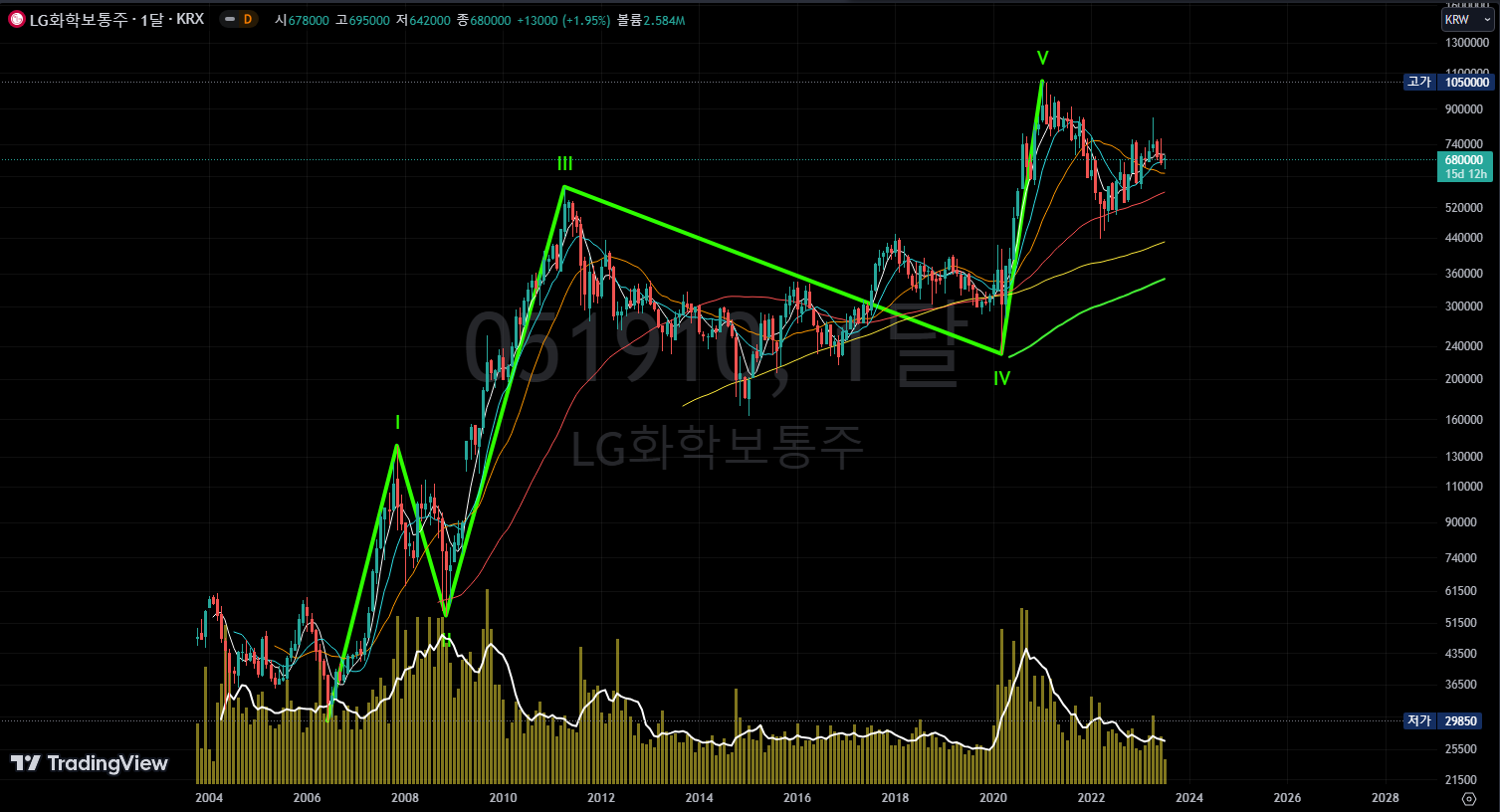The width and height of the screenshot is (1500, 812).
Task: Click the volume readout 볼륨2.584M
Action: point(651,20)
